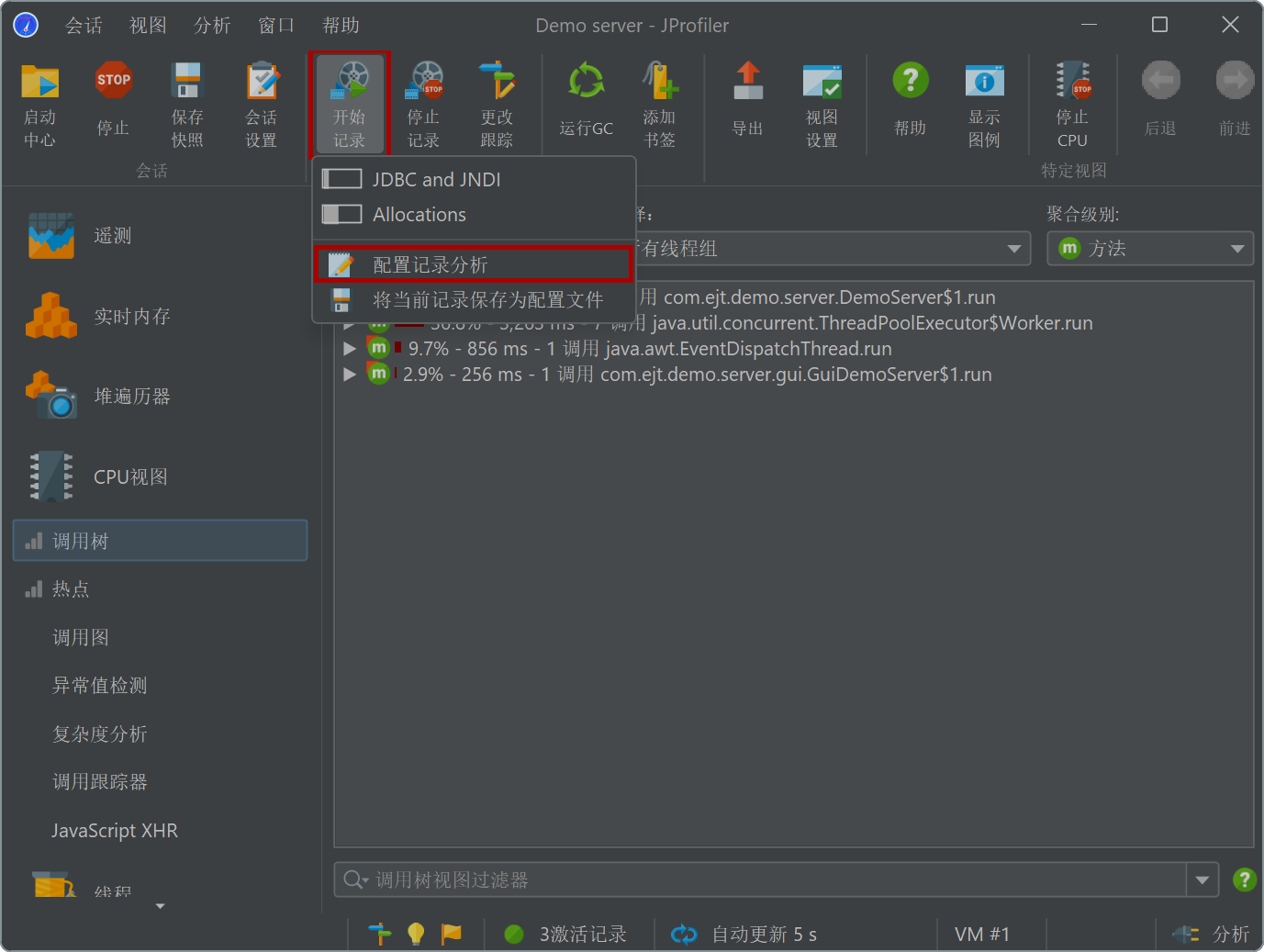Stop CPU recording (停止CPU)
The width and height of the screenshot is (1264, 952).
click(x=1072, y=105)
